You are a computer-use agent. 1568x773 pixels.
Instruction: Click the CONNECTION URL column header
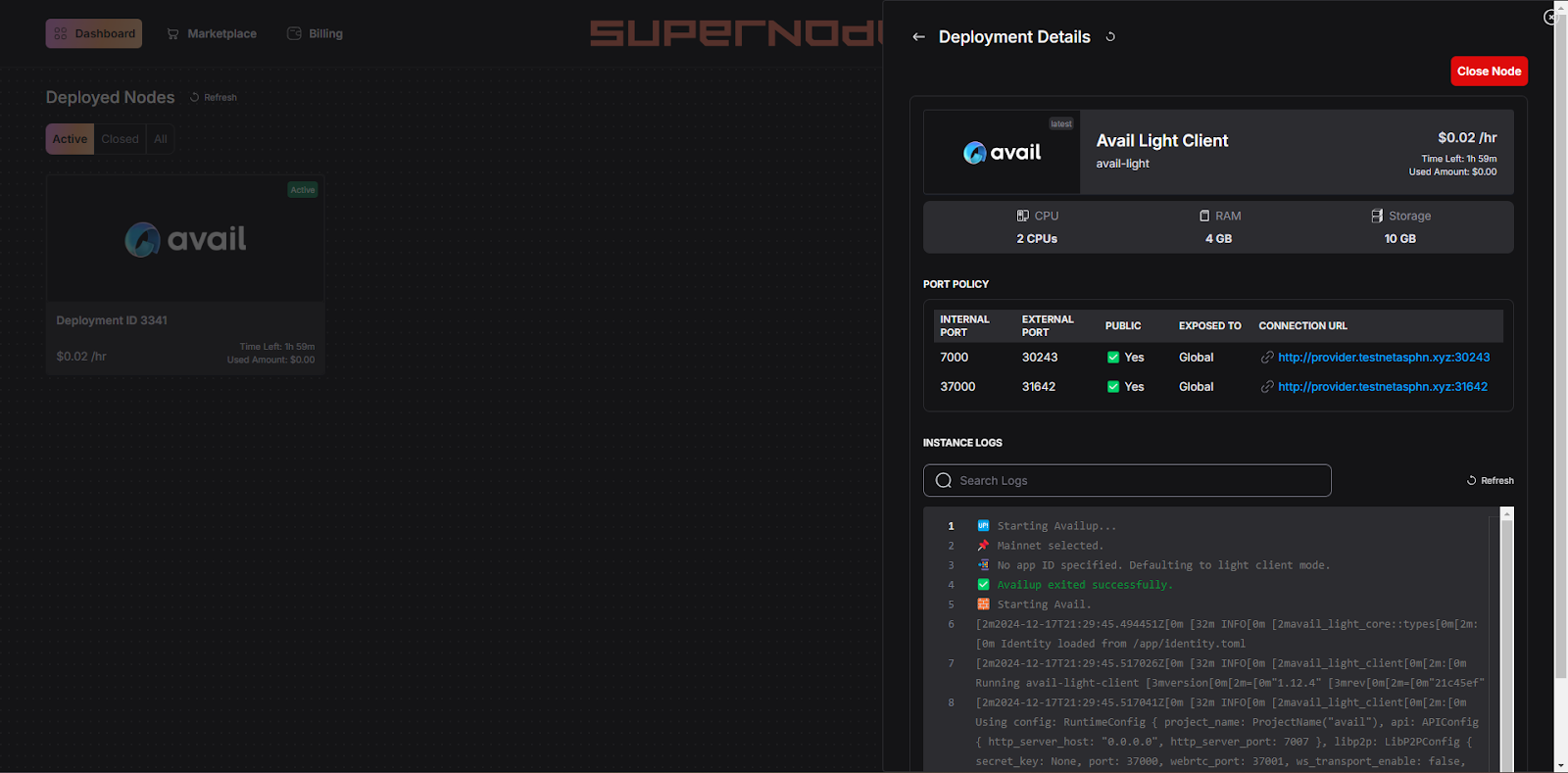coord(1302,326)
